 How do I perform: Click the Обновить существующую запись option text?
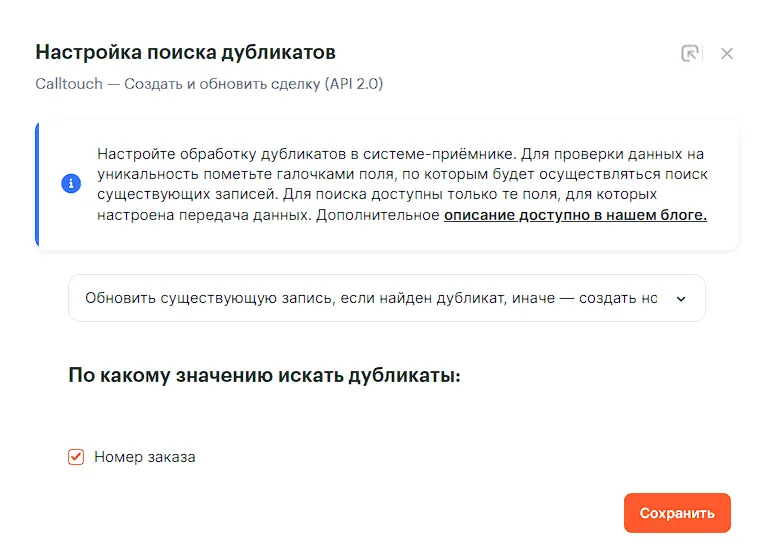click(x=370, y=298)
